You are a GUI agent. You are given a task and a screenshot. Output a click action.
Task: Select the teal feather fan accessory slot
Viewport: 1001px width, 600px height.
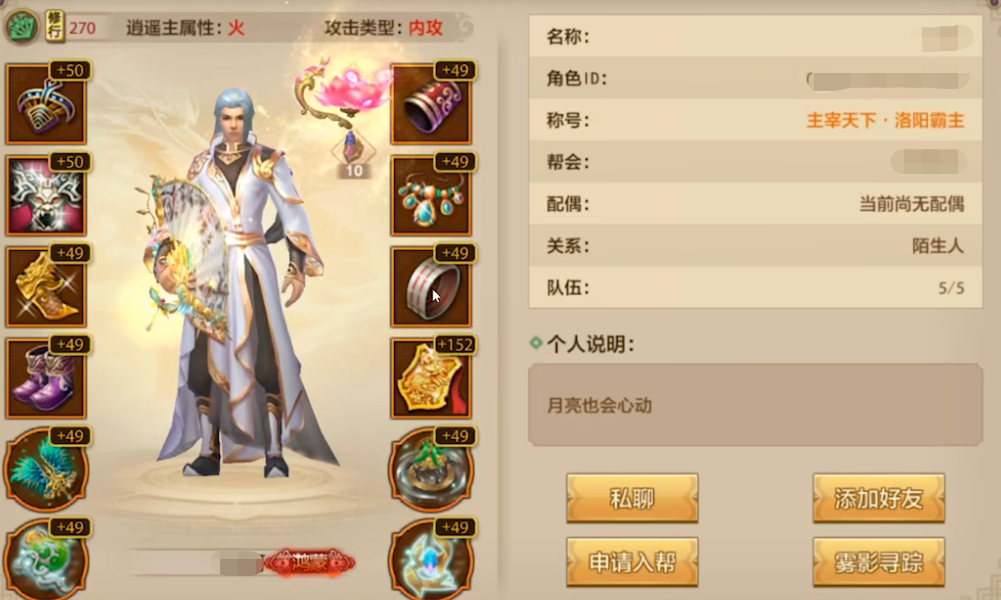coord(46,469)
